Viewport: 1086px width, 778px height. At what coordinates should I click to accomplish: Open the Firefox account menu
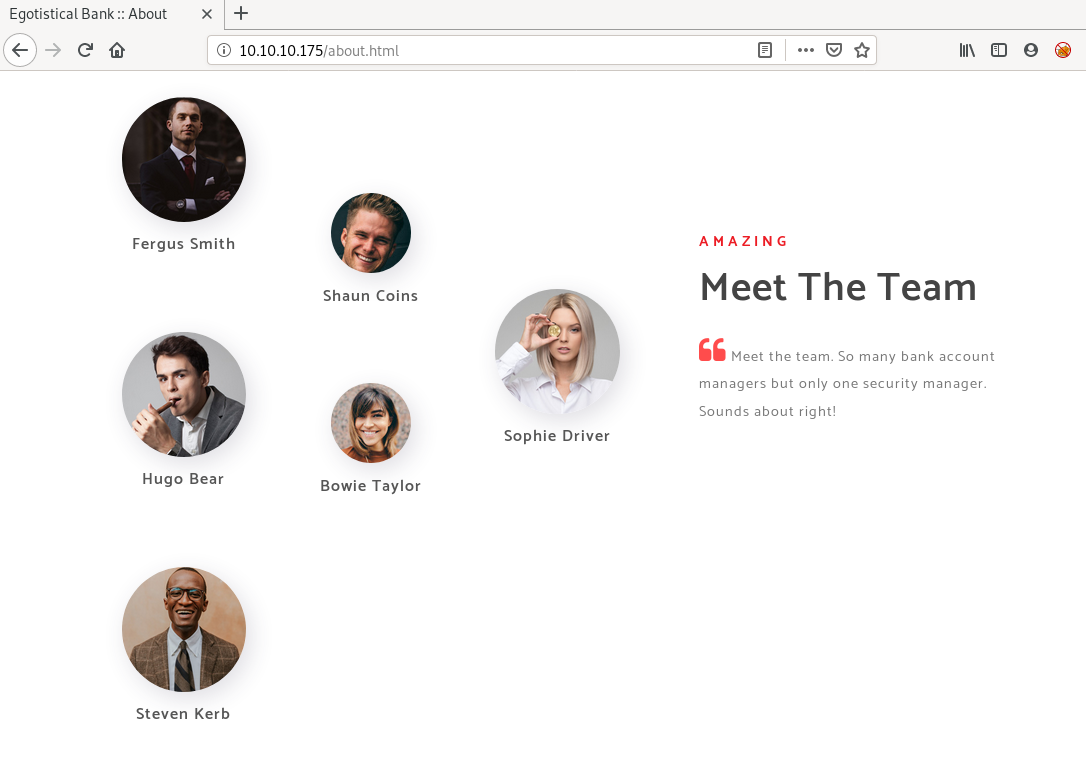tap(1031, 50)
